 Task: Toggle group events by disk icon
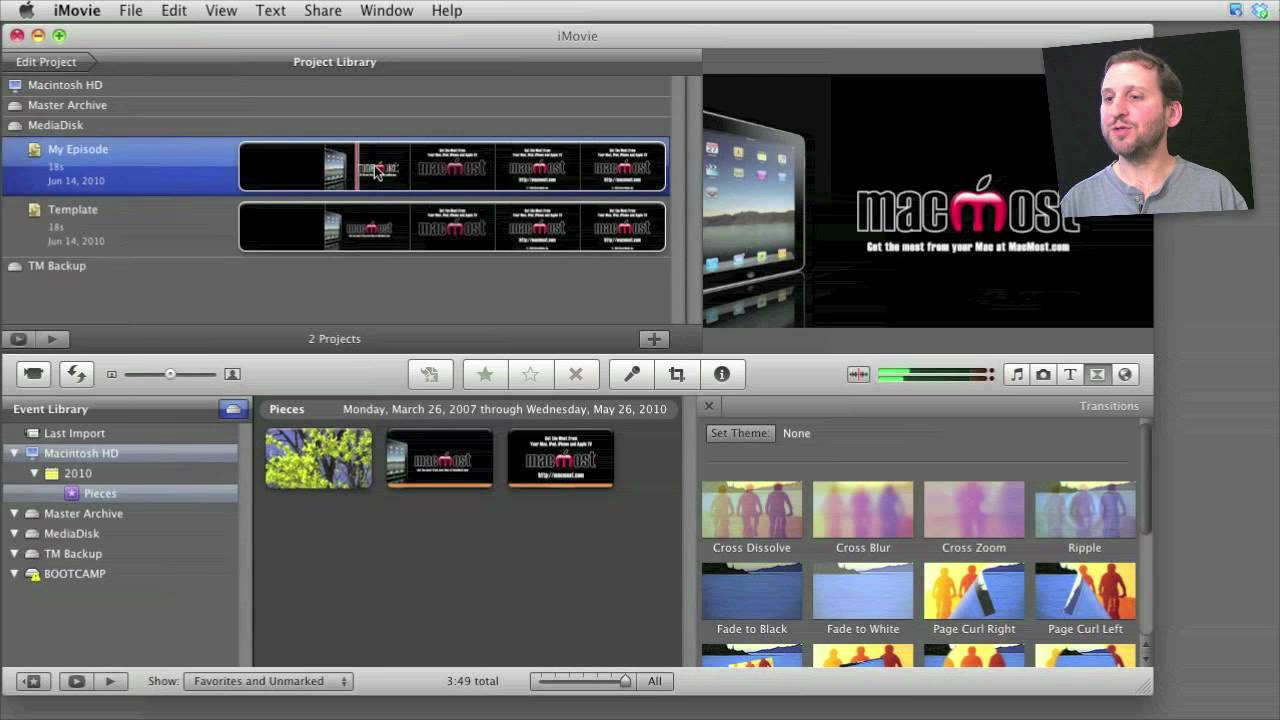(x=233, y=409)
